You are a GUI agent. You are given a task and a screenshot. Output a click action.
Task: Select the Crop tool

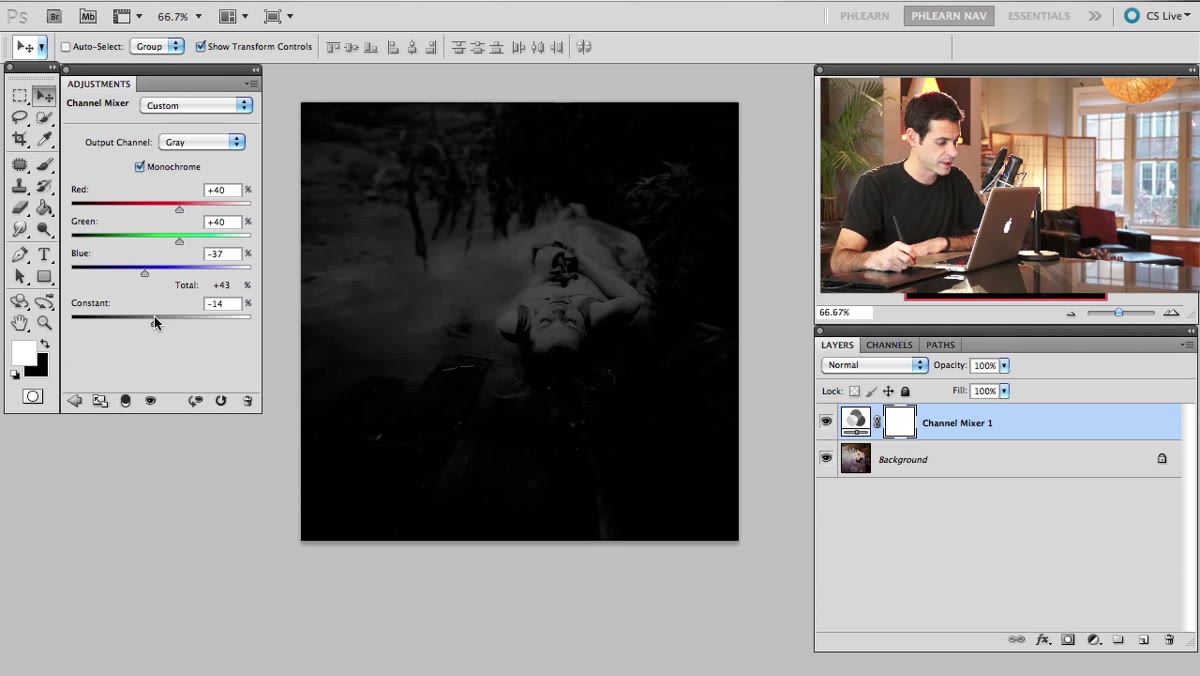19,140
